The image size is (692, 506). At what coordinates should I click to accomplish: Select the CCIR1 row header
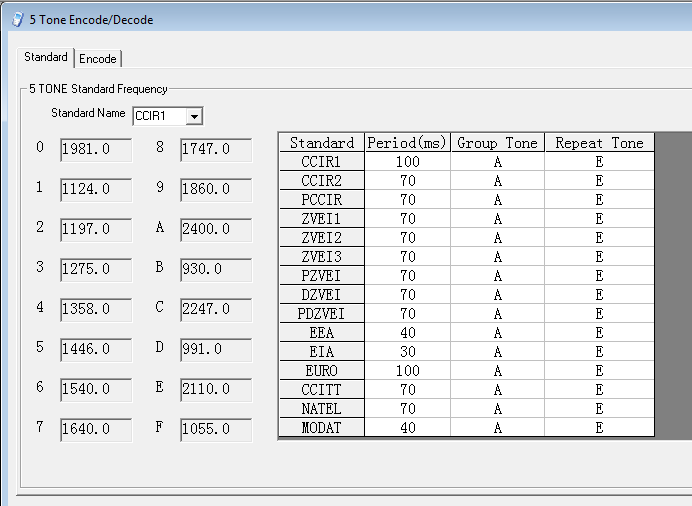click(322, 161)
